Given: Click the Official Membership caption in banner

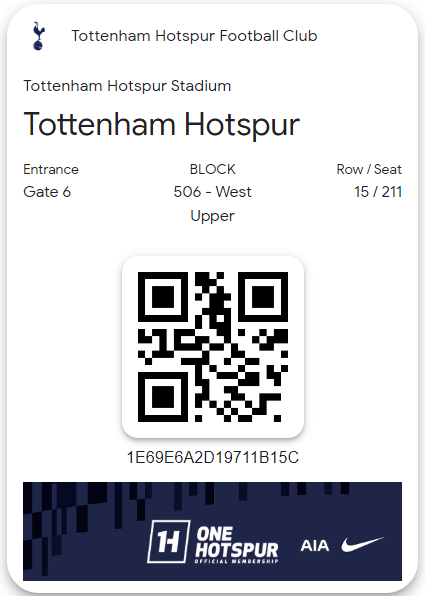Looking at the screenshot, I should pyautogui.click(x=236, y=561).
